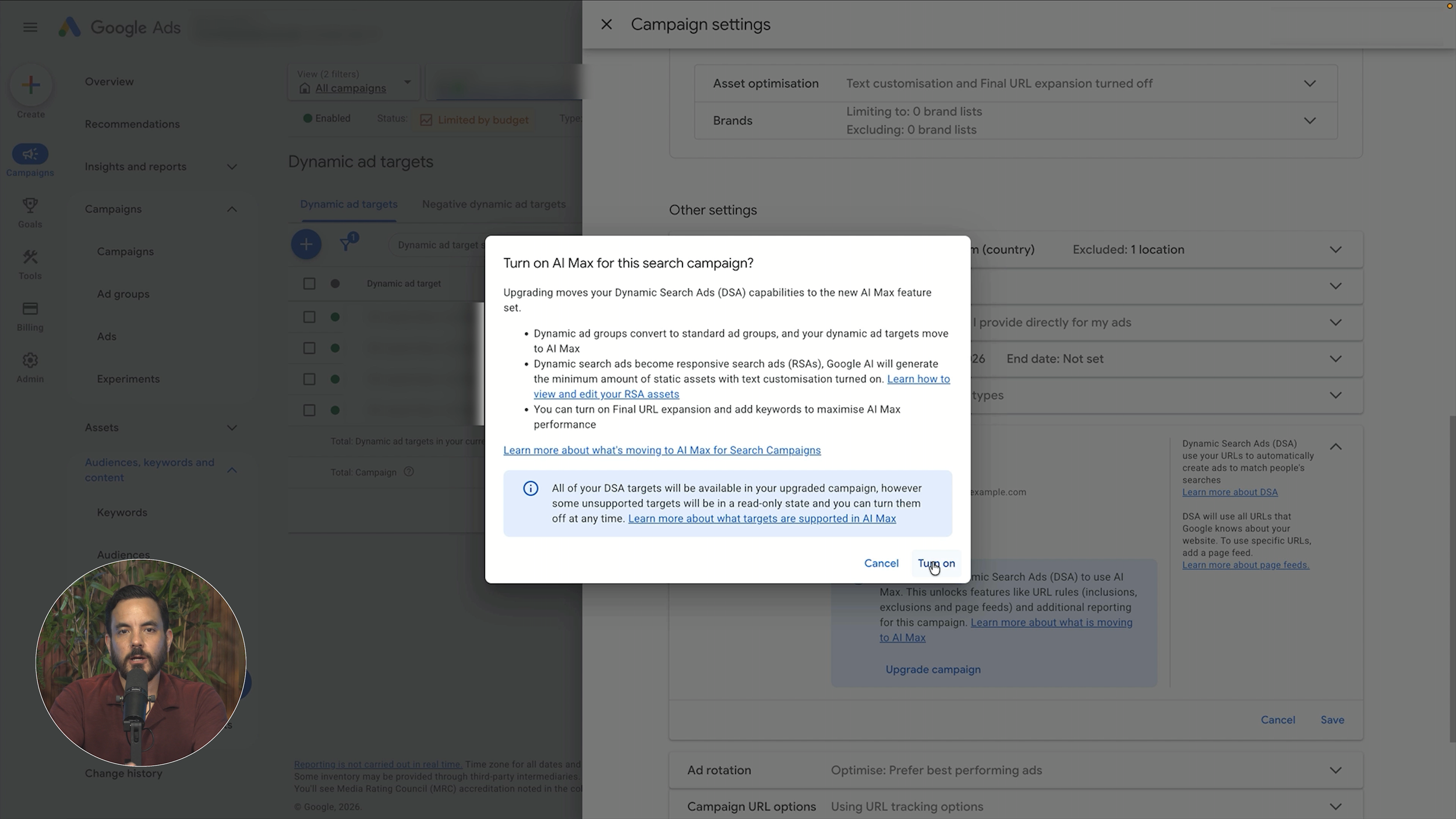This screenshot has height=819, width=1456.
Task: Click the info icon in the dialog notice
Action: point(531,488)
